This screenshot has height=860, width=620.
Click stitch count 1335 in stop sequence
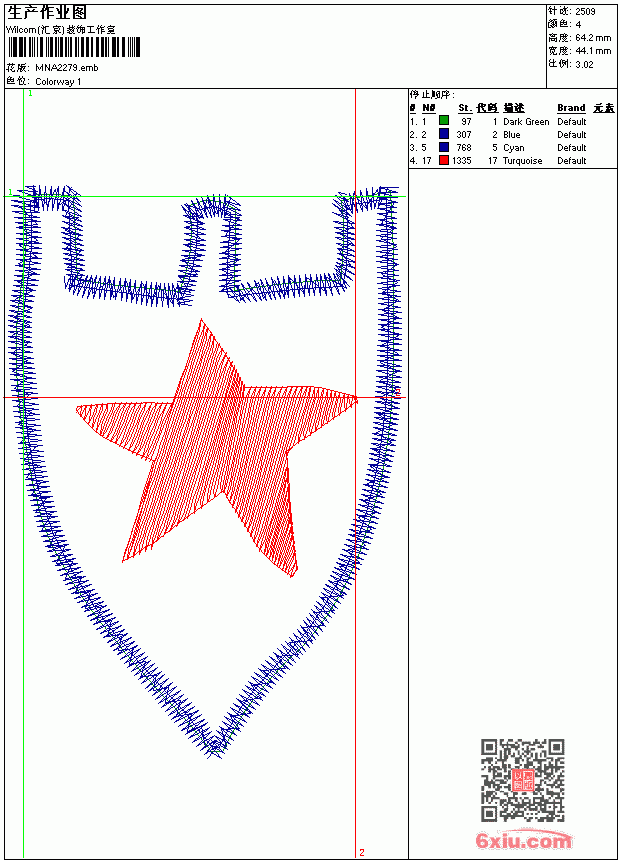point(461,161)
